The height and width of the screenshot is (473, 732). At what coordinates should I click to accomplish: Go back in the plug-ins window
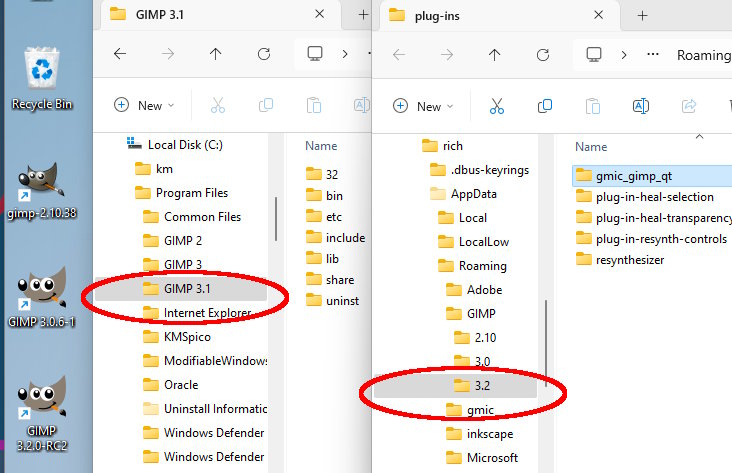coord(399,55)
